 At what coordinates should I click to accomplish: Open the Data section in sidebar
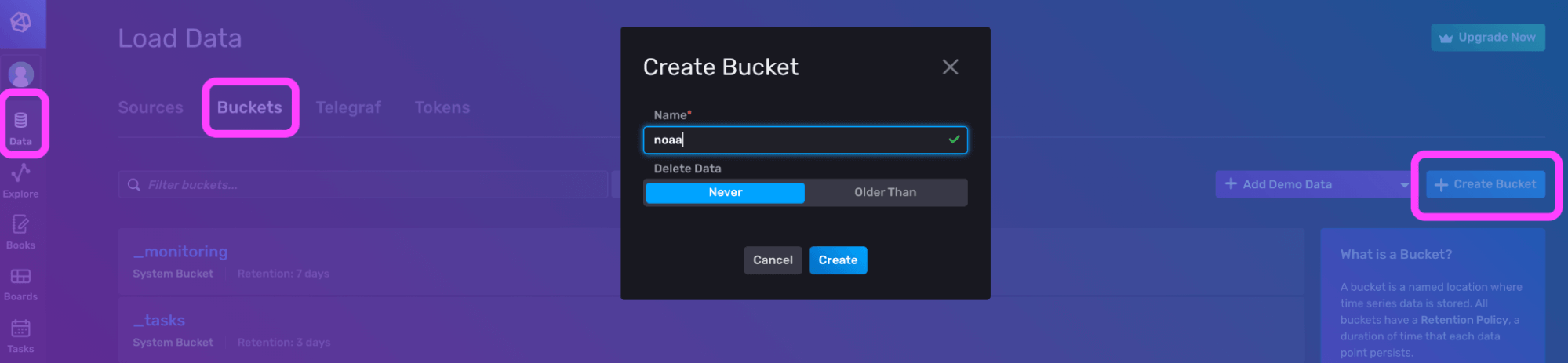21,128
